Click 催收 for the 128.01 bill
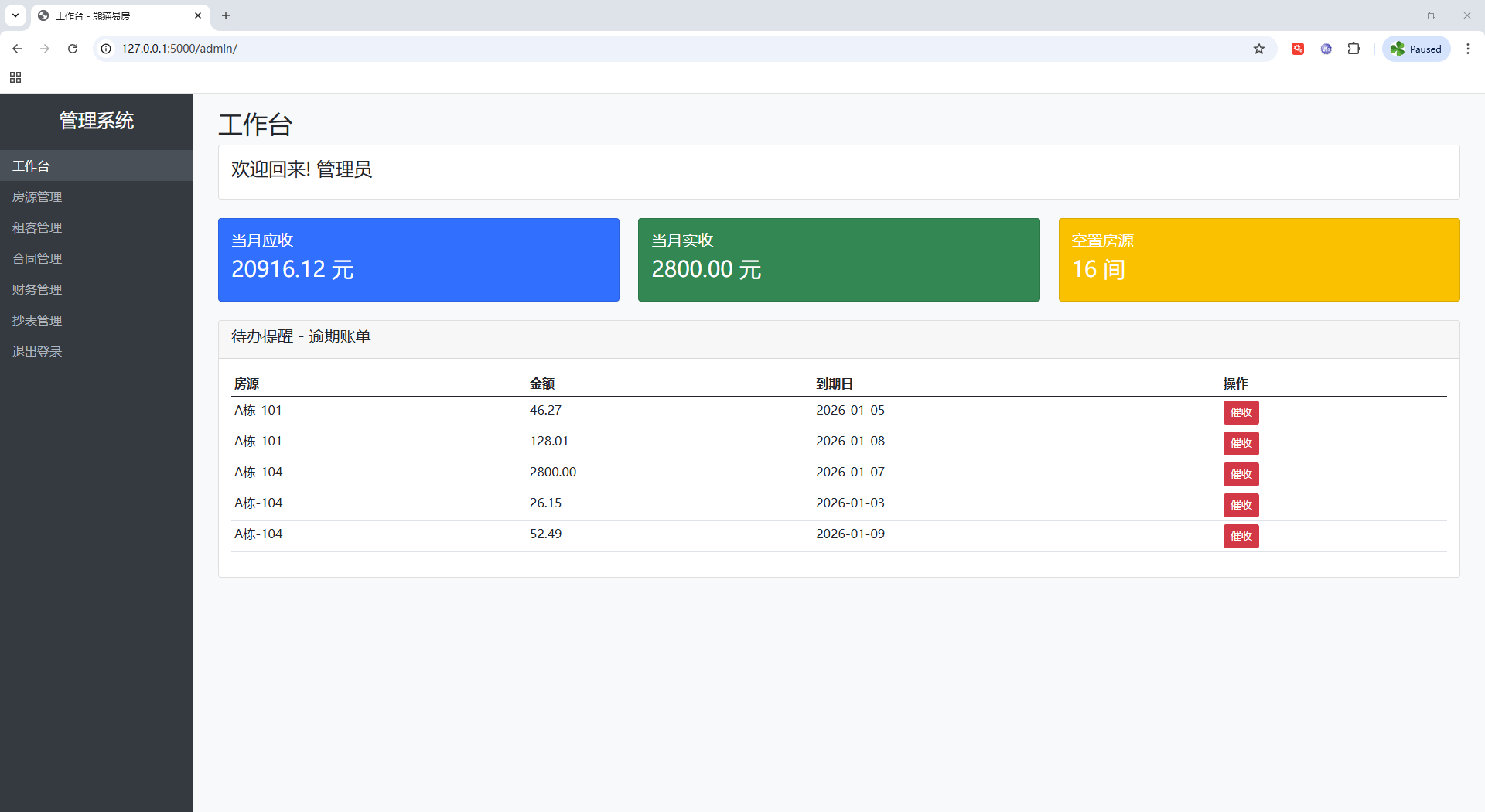Screen dimensions: 1485x812 point(1241,443)
